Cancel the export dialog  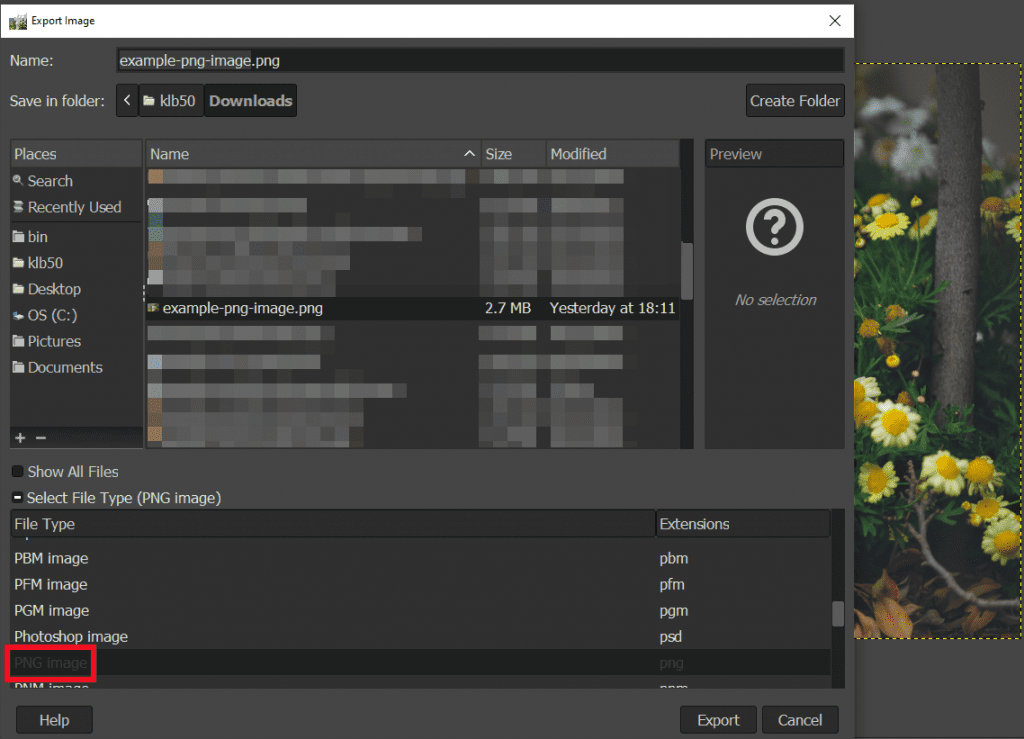[x=800, y=719]
